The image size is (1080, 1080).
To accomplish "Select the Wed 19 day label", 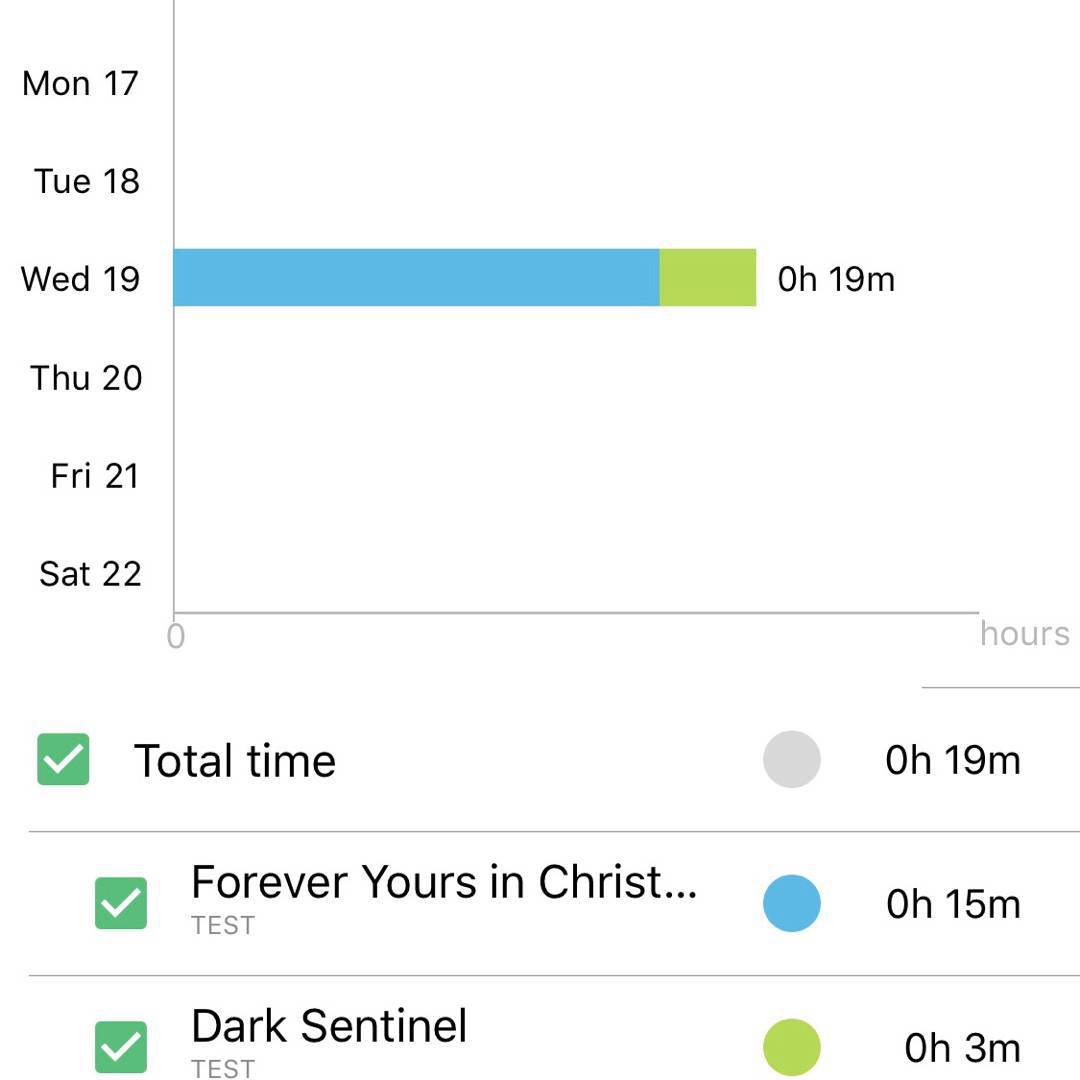I will (x=81, y=278).
